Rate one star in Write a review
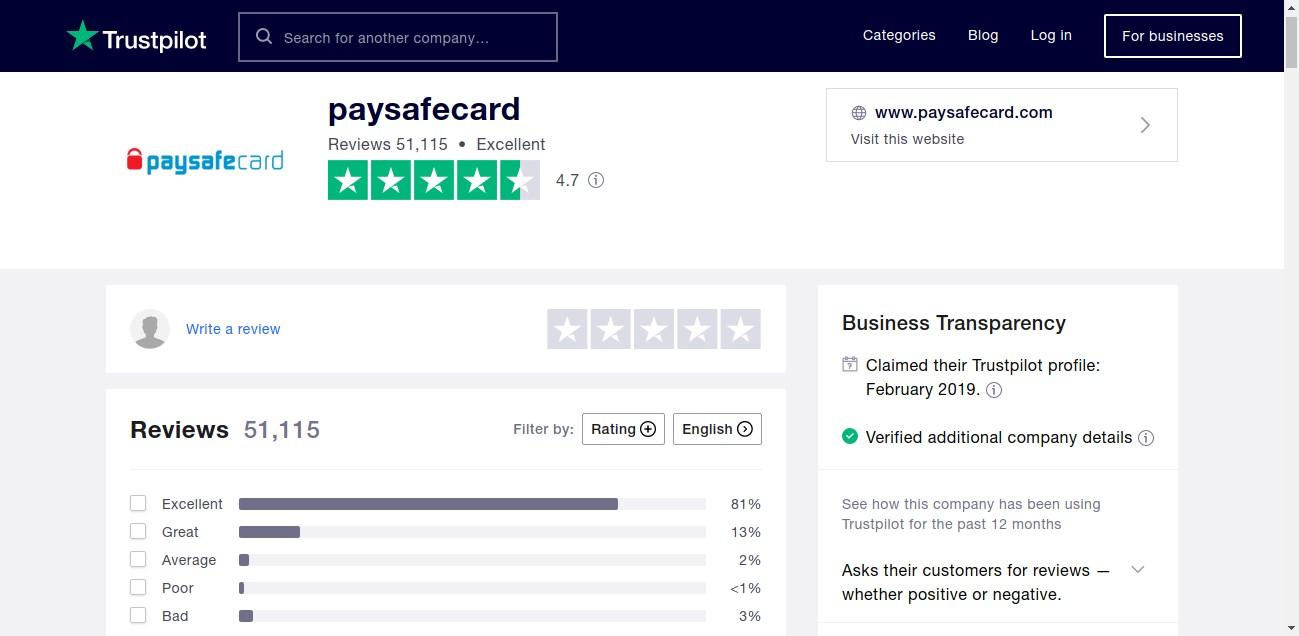Viewport: 1299px width, 636px height. click(x=567, y=329)
